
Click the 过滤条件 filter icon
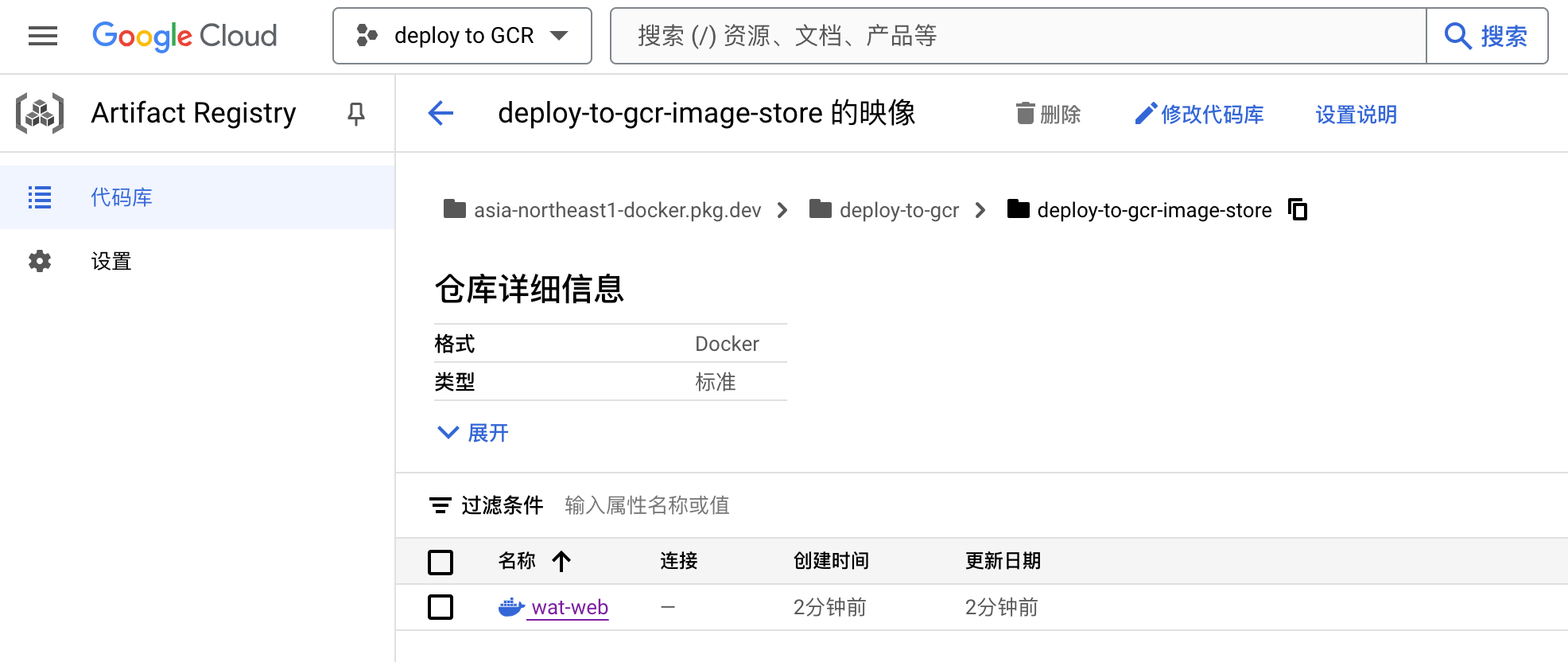pyautogui.click(x=440, y=505)
